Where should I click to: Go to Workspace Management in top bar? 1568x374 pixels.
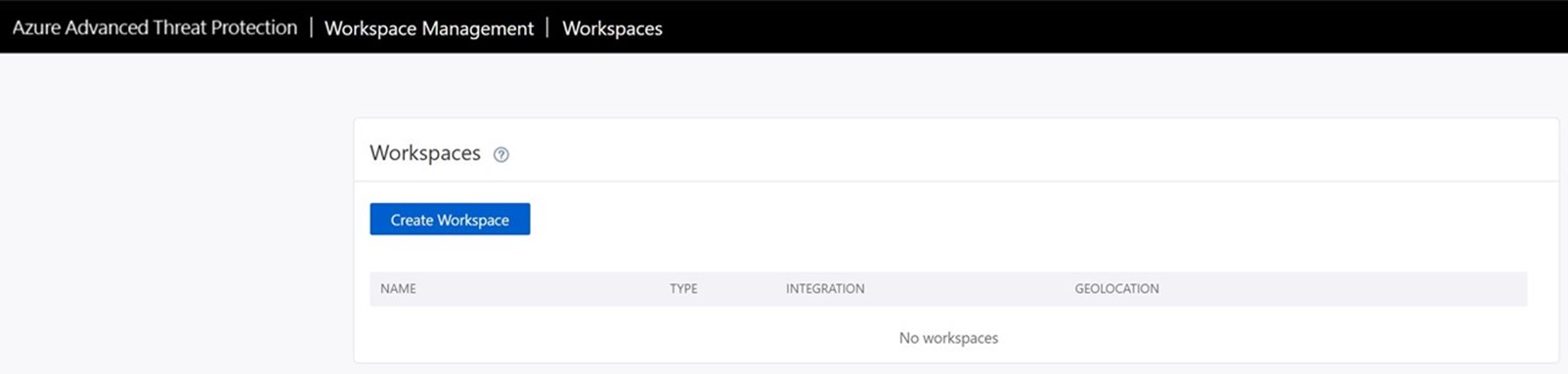[x=429, y=28]
